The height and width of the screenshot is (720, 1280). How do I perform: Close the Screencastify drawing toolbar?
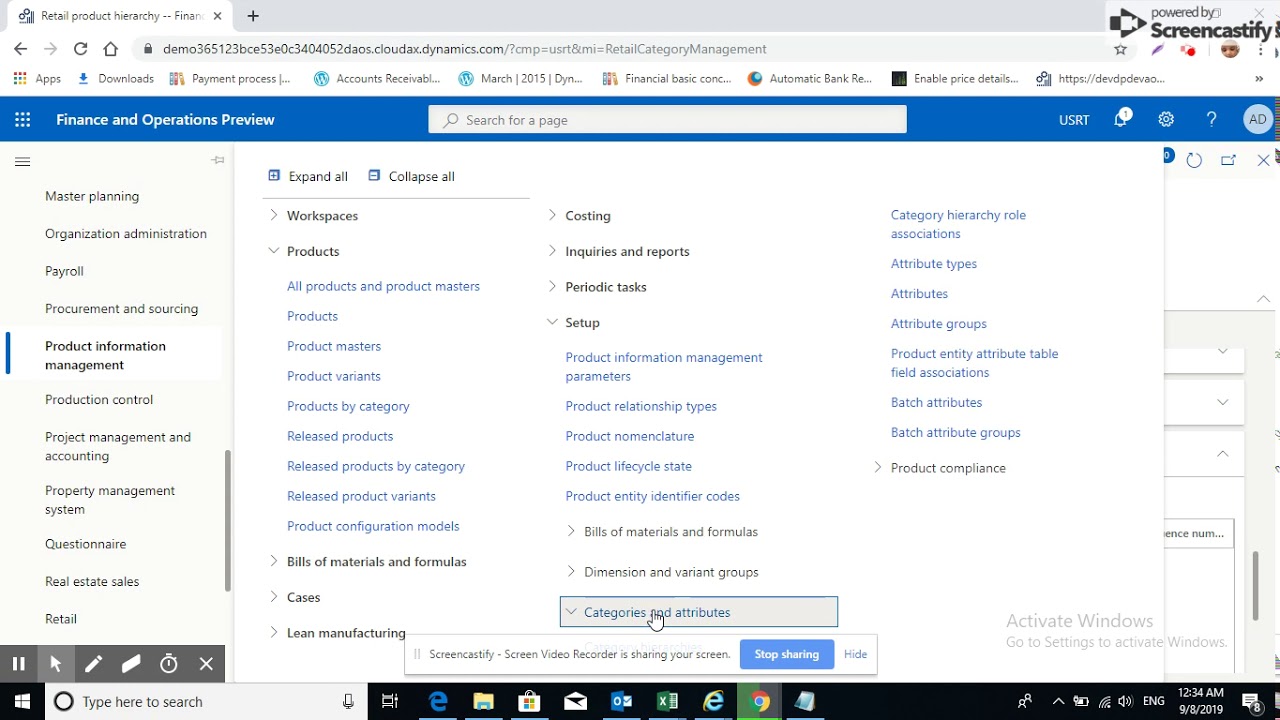pyautogui.click(x=206, y=663)
